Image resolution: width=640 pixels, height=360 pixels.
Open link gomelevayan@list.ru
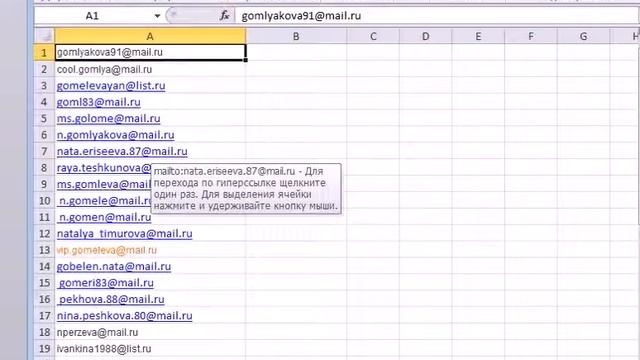pos(111,86)
